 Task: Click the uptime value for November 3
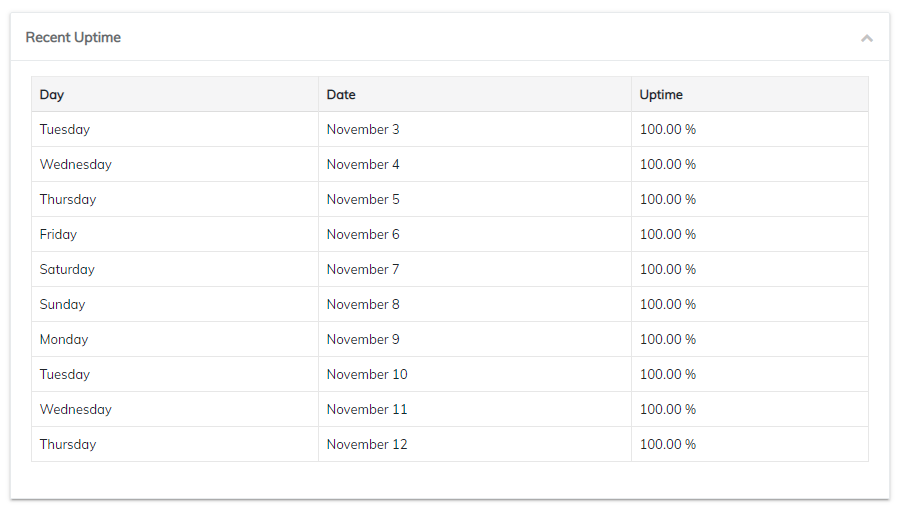tap(668, 130)
